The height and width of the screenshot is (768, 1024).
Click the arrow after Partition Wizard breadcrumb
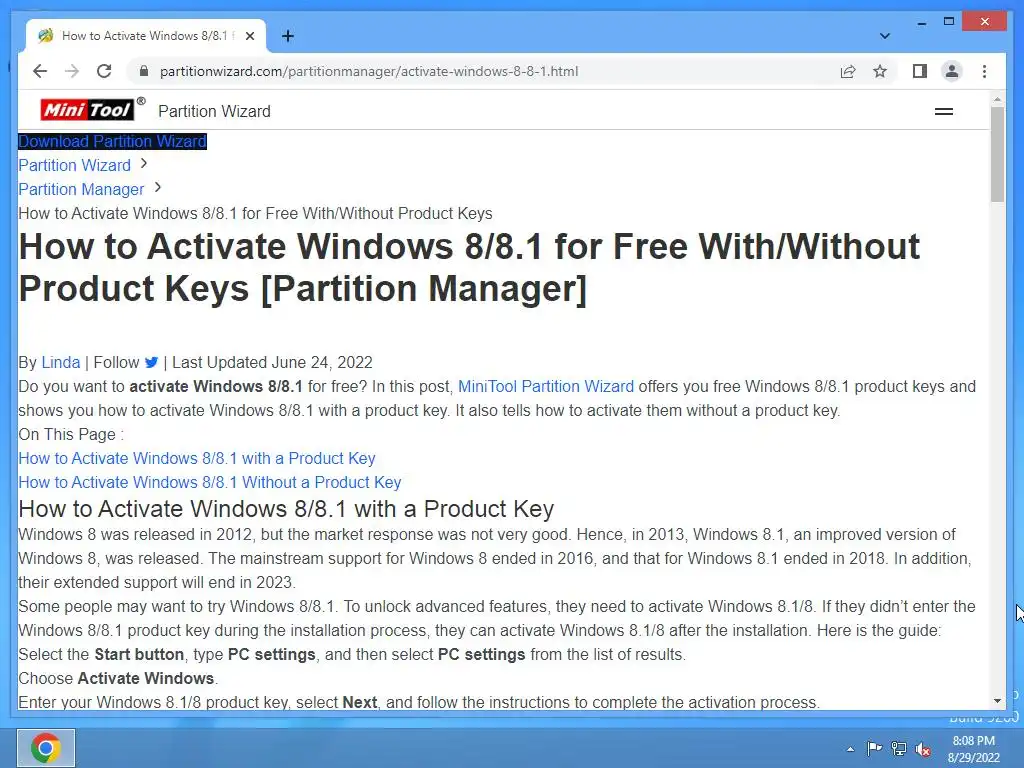tap(144, 164)
